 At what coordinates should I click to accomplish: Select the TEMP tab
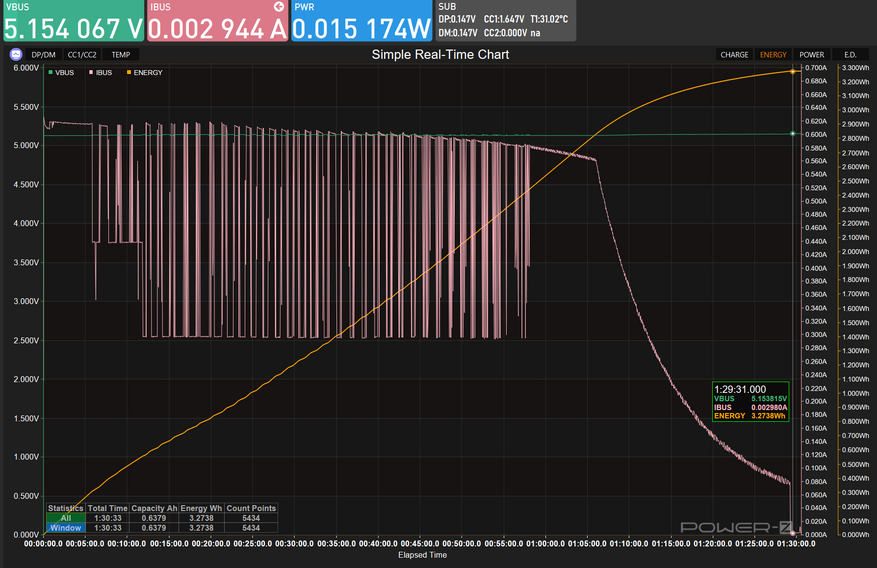pyautogui.click(x=120, y=55)
